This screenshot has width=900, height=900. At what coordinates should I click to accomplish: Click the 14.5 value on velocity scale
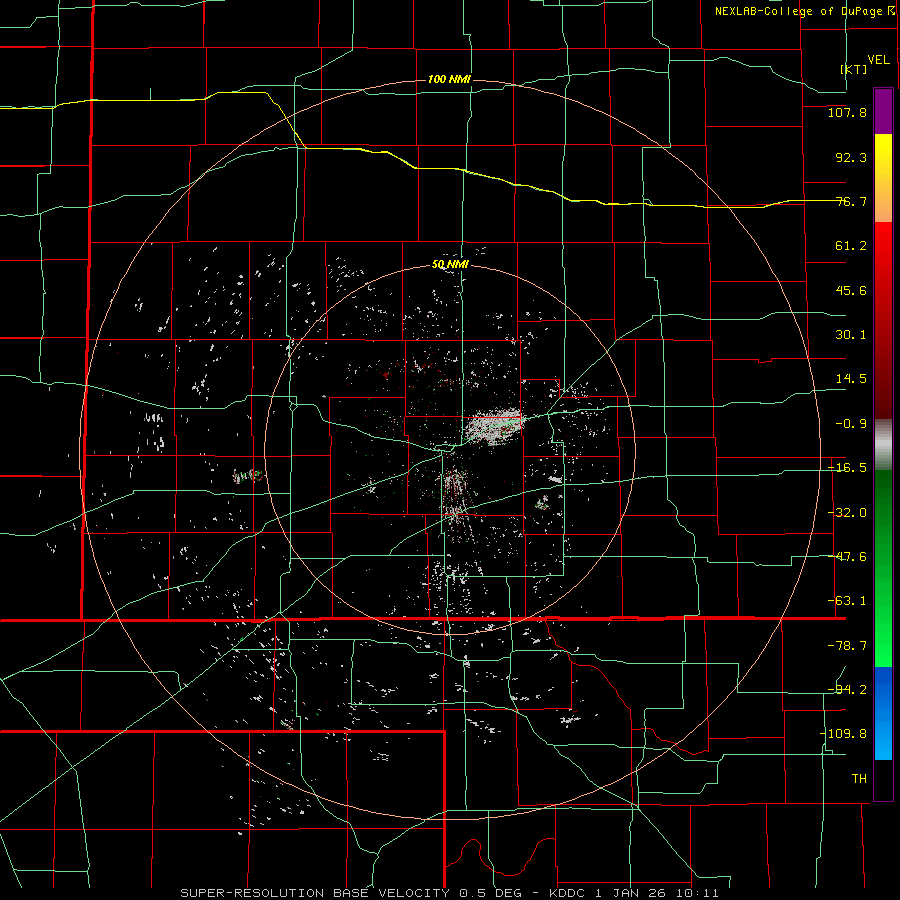click(x=851, y=379)
